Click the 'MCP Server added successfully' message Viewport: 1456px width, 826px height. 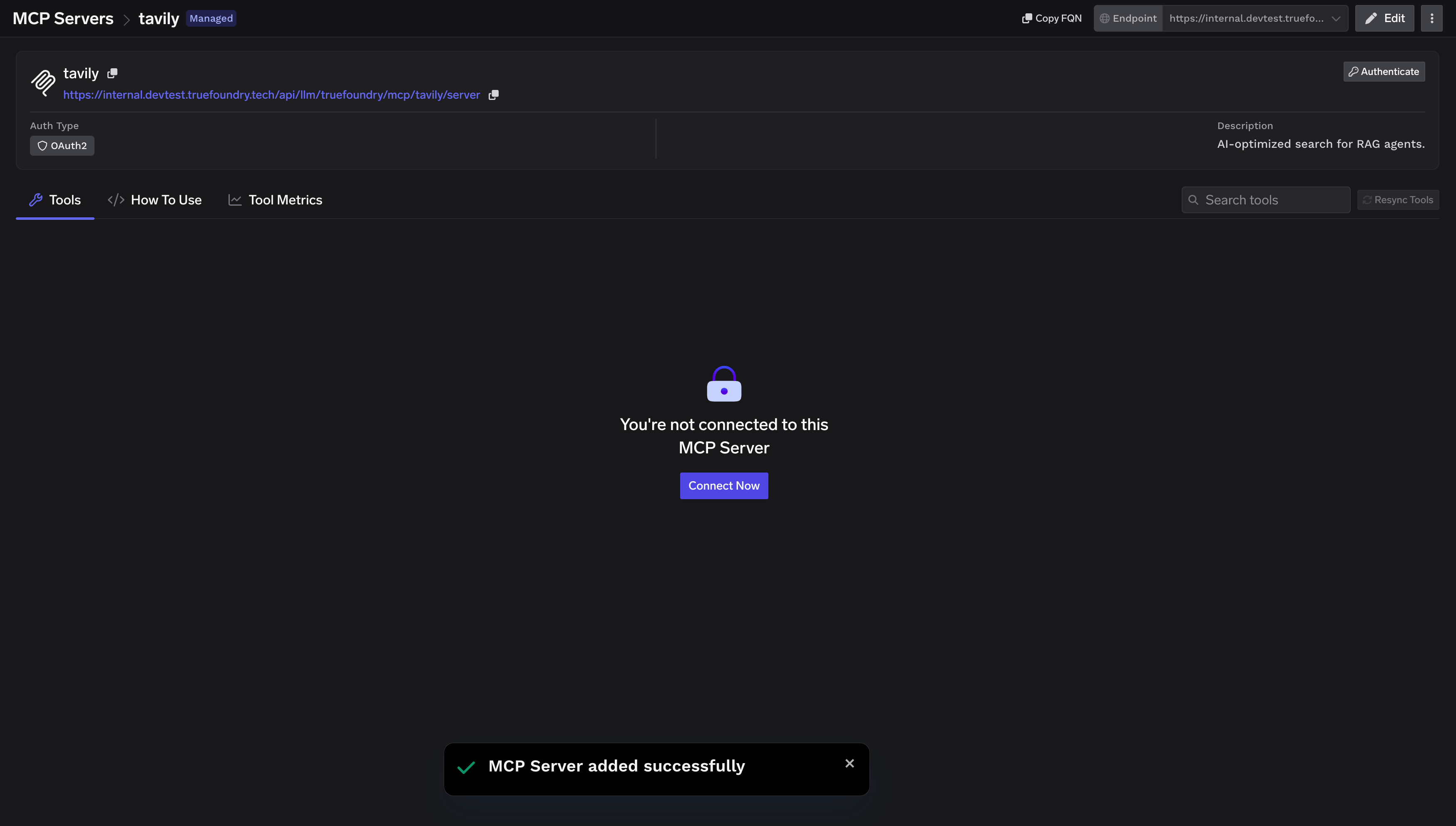616,766
